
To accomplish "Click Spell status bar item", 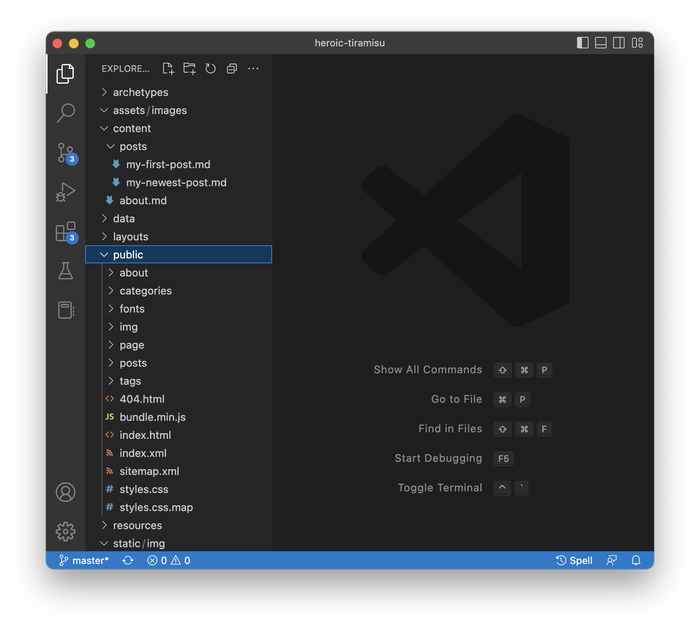I will click(x=574, y=560).
